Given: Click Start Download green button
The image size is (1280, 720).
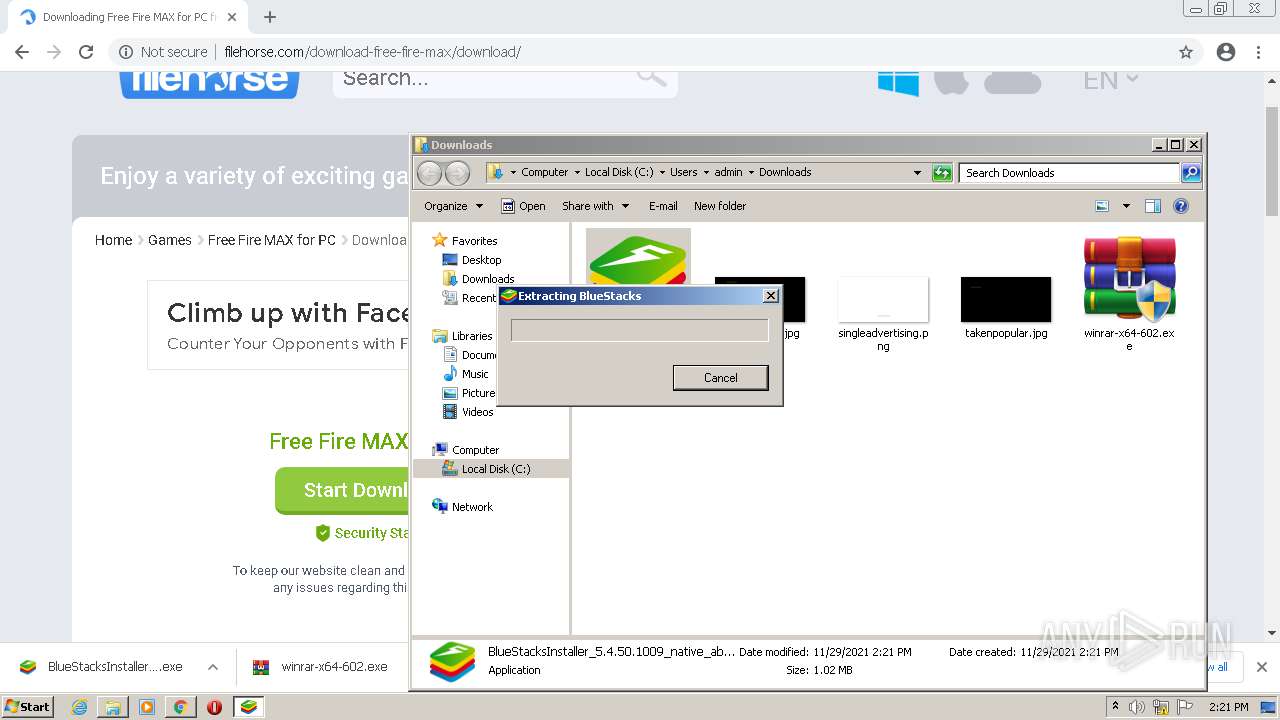Looking at the screenshot, I should pos(342,490).
